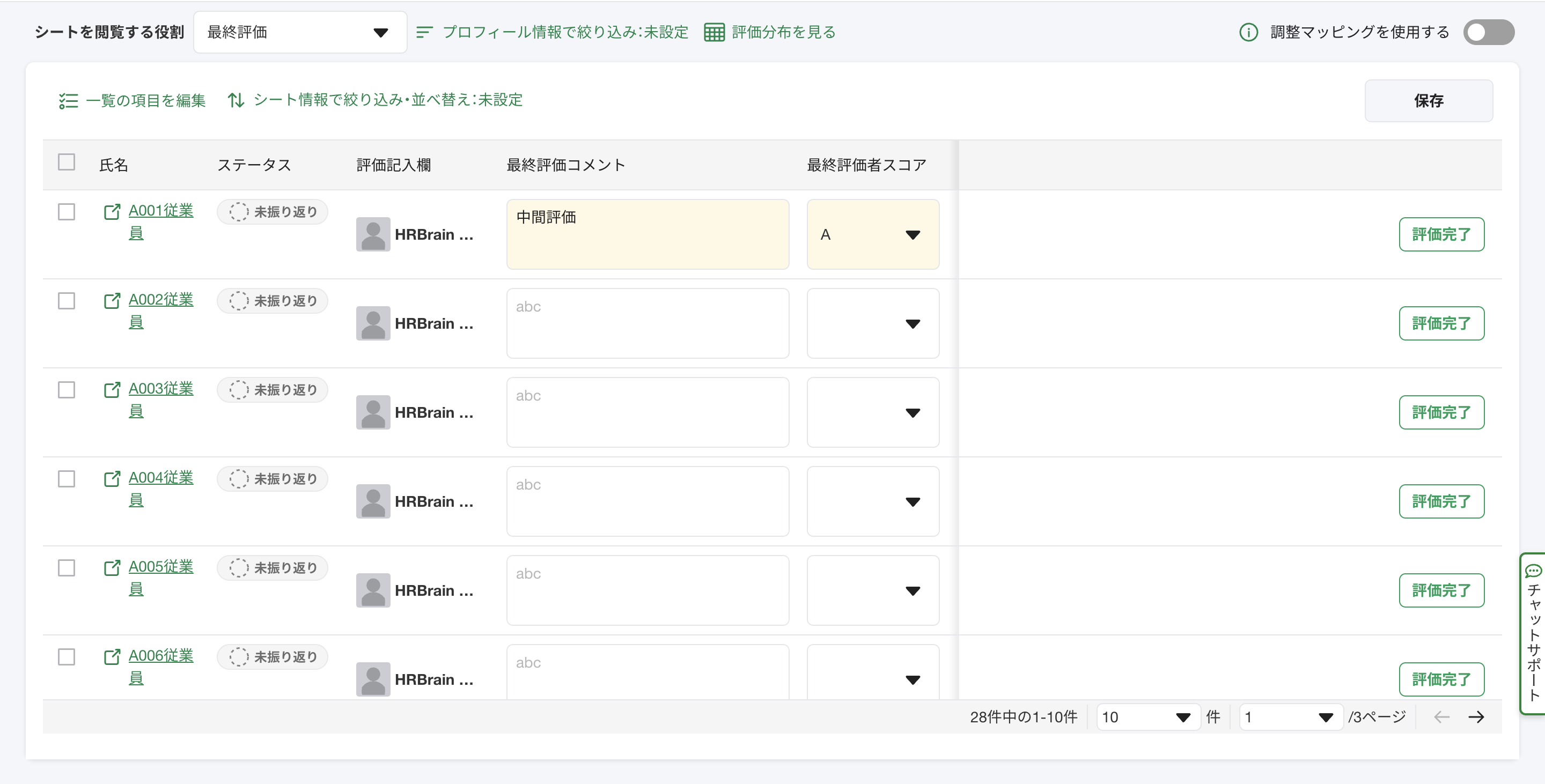Click the external link icon beside A001従業員

[112, 212]
